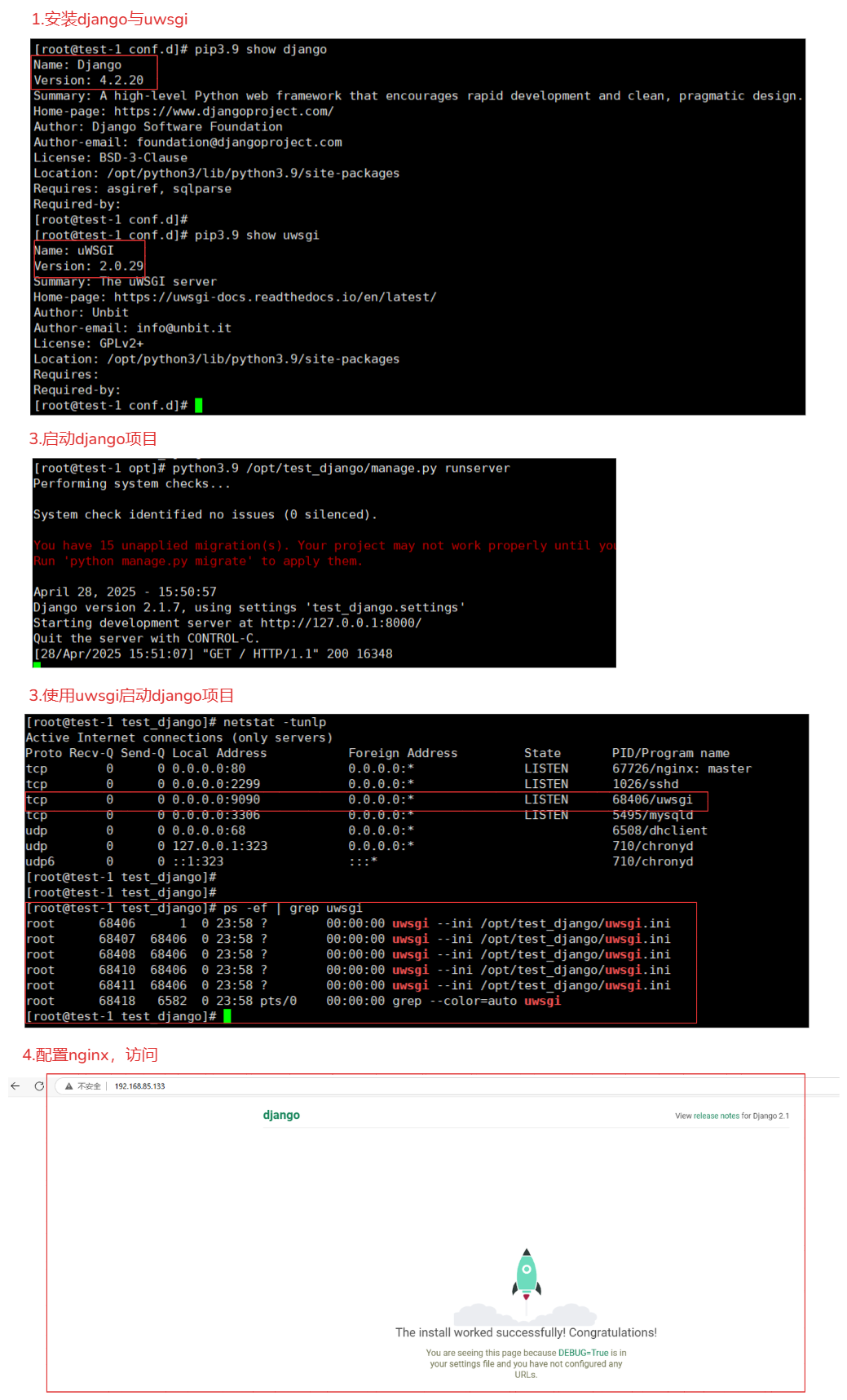The height and width of the screenshot is (1400, 847).
Task: Click the uwsgi process row with PID 68408
Action: point(348,954)
